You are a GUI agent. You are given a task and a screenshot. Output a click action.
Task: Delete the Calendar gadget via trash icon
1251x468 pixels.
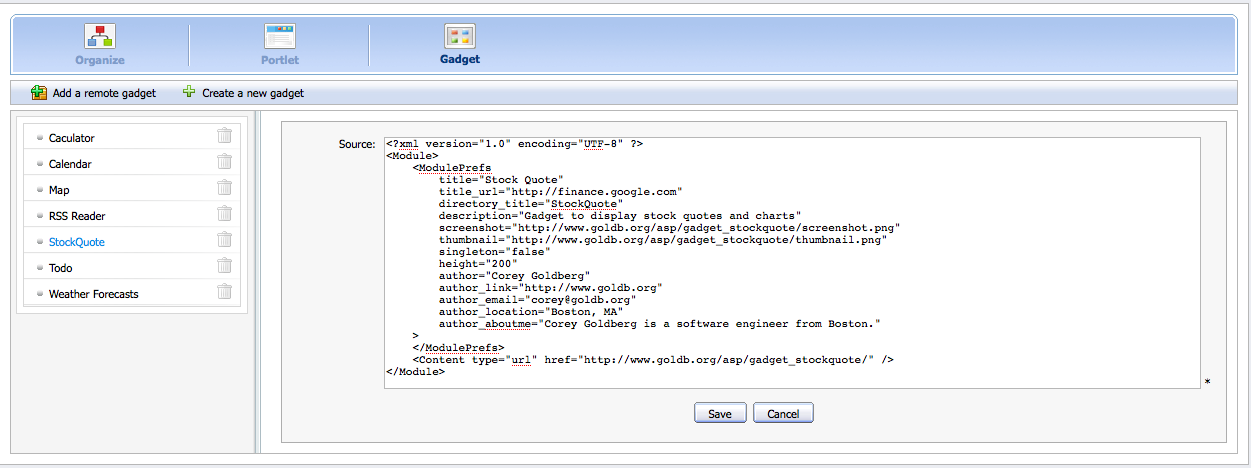(x=225, y=162)
